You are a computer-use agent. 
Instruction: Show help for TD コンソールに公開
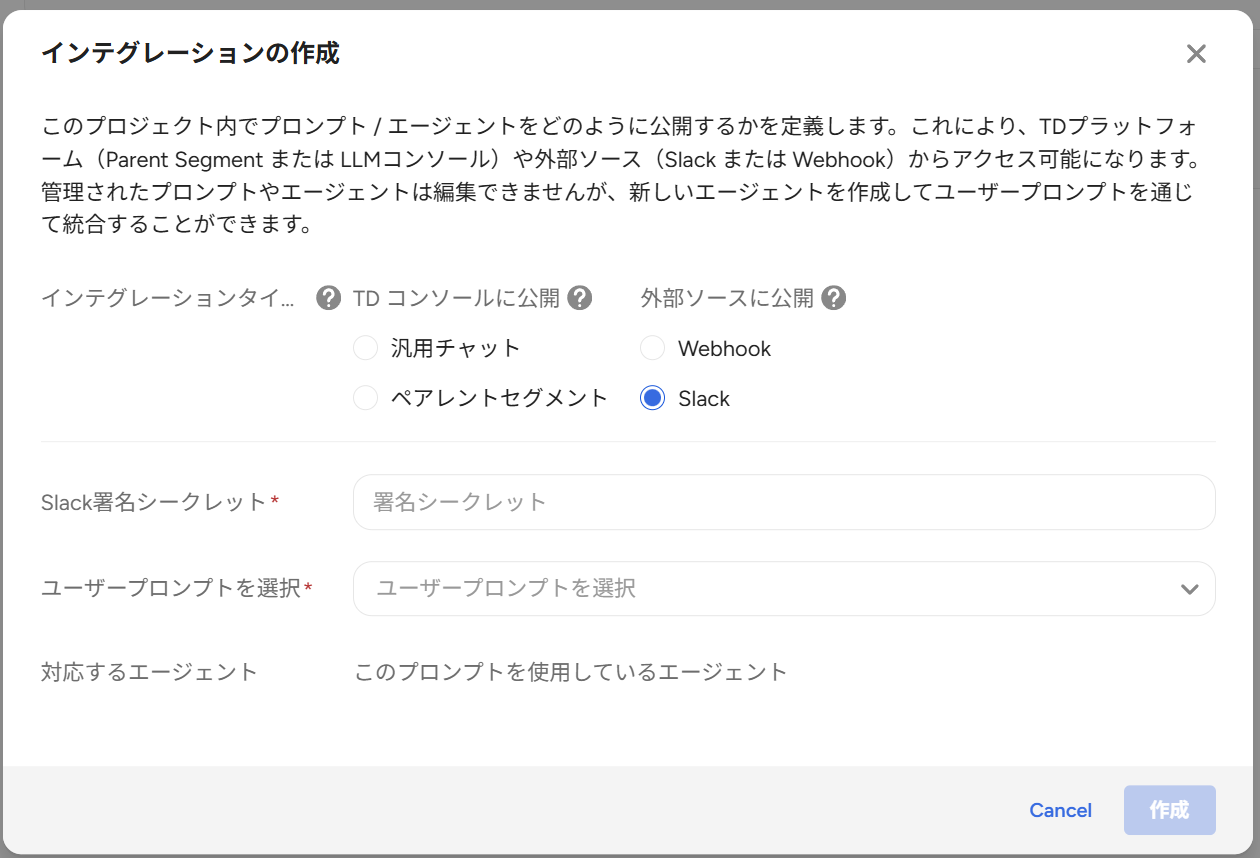point(579,298)
